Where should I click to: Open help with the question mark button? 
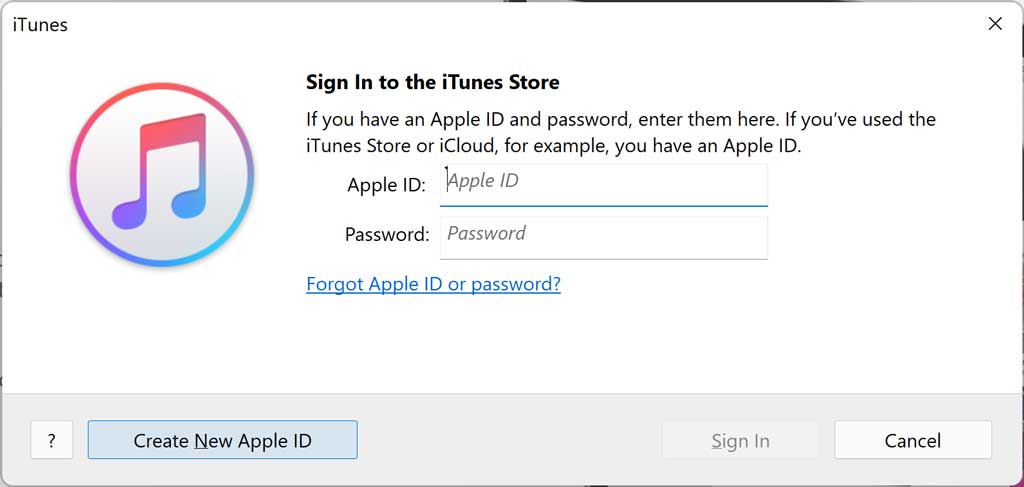click(52, 440)
